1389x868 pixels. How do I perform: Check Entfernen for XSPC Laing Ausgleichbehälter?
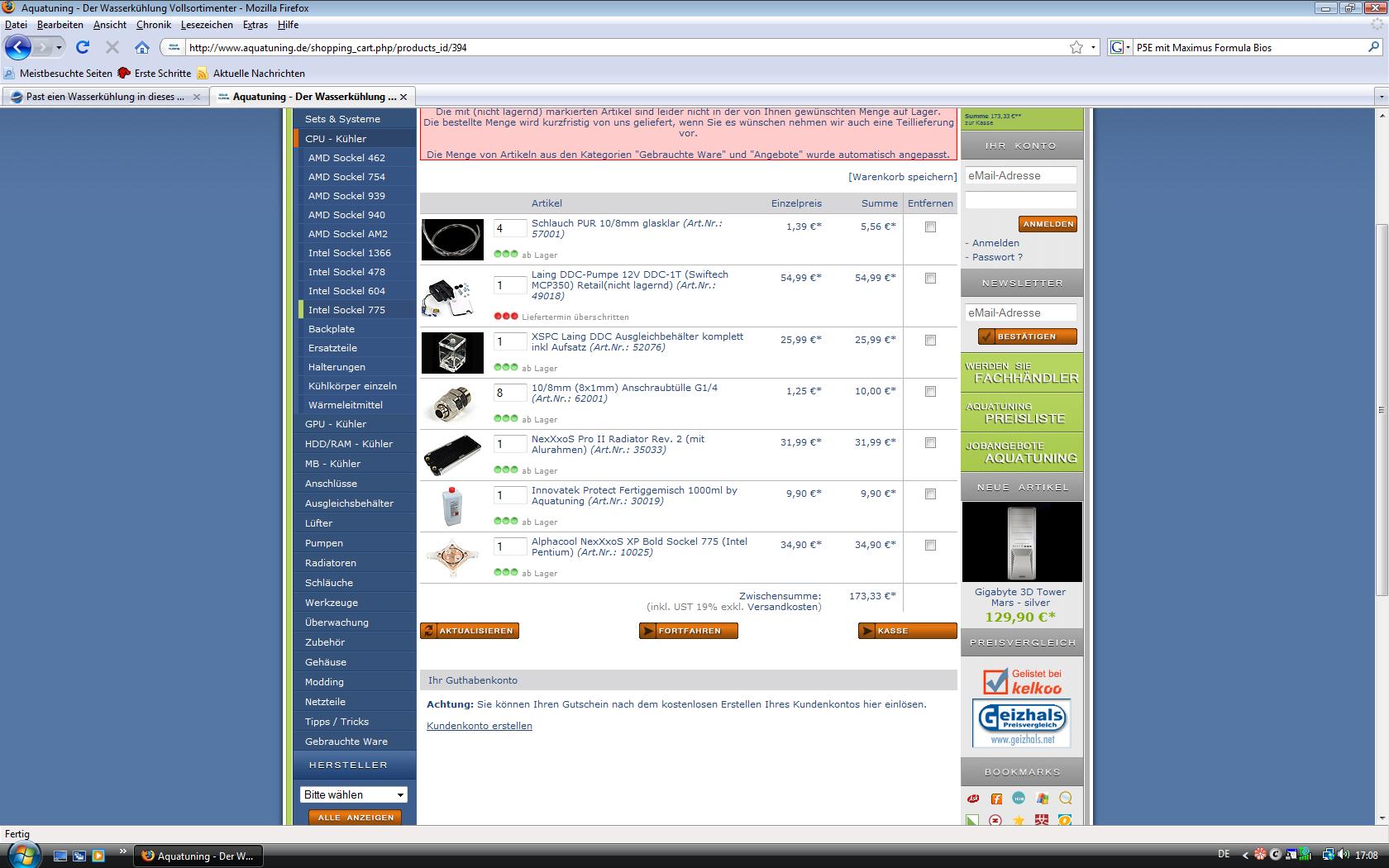pyautogui.click(x=930, y=340)
